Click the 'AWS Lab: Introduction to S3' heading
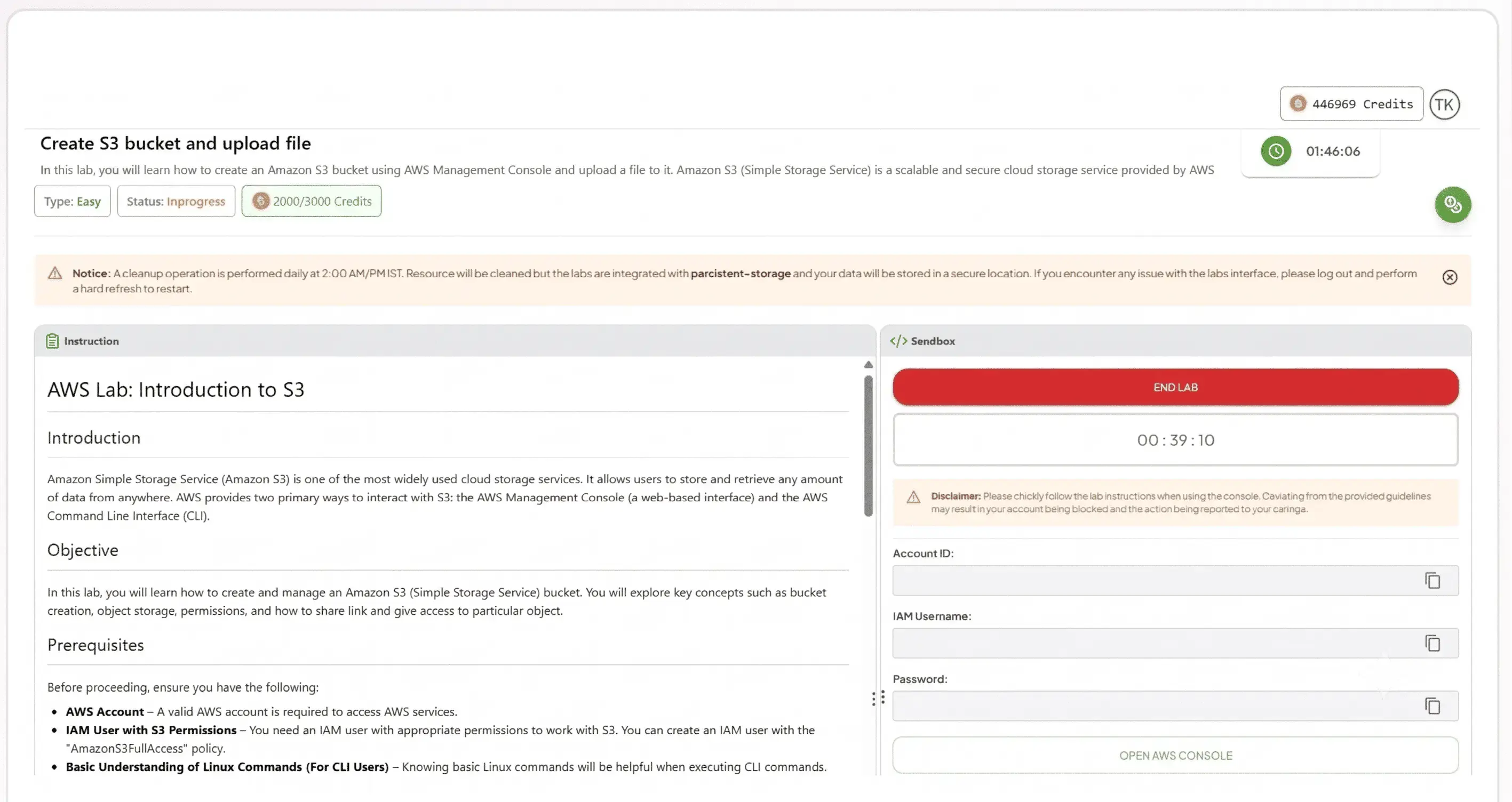Viewport: 1512px width, 802px height. pyautogui.click(x=176, y=390)
